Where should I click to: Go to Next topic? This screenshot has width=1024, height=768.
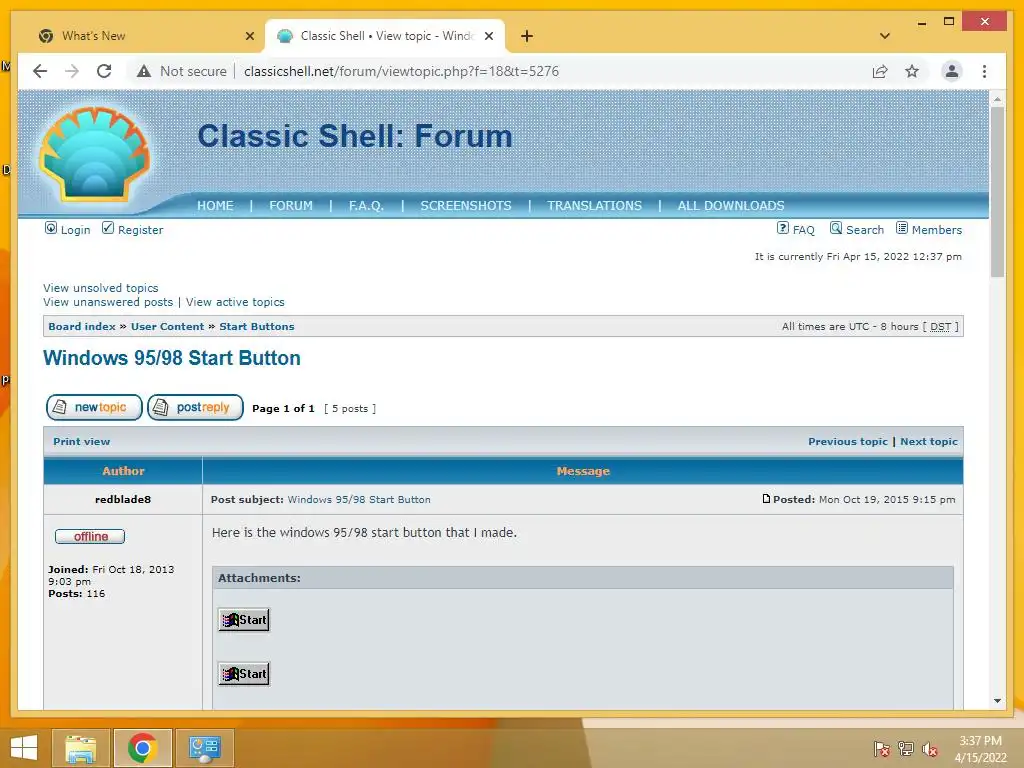929,441
